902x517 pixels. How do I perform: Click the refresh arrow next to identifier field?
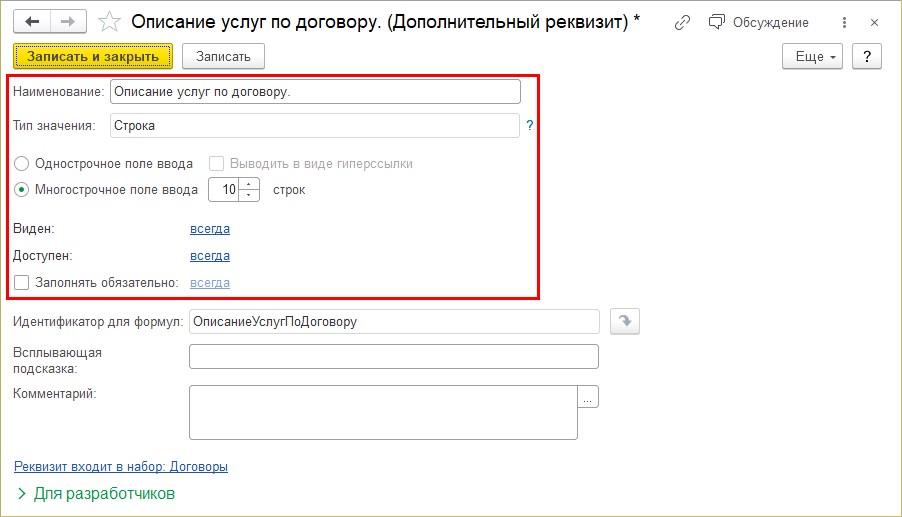624,321
